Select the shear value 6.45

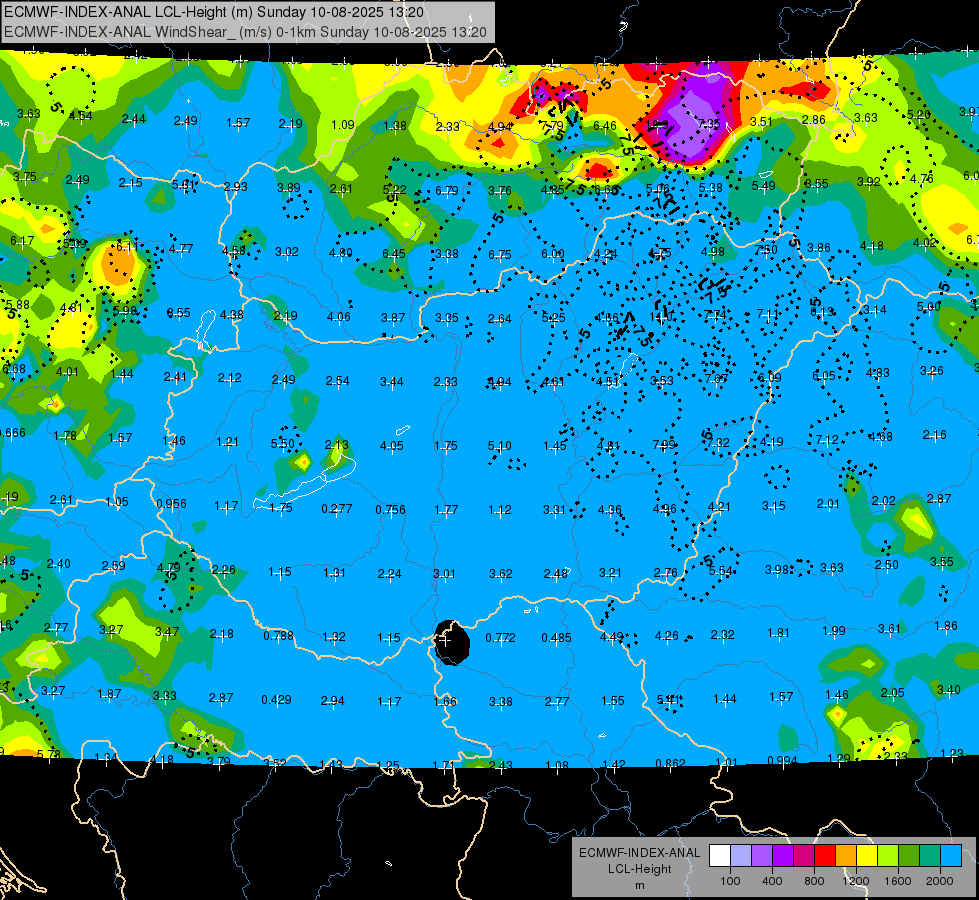[393, 254]
